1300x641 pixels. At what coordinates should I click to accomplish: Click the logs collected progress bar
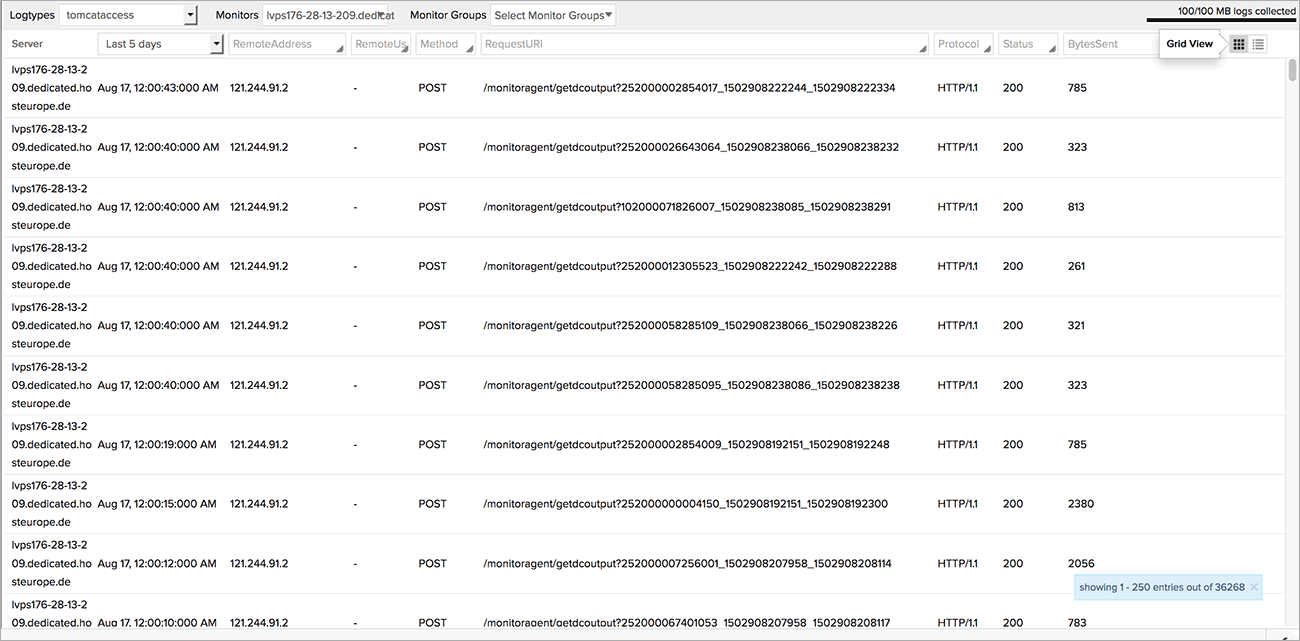[1221, 19]
